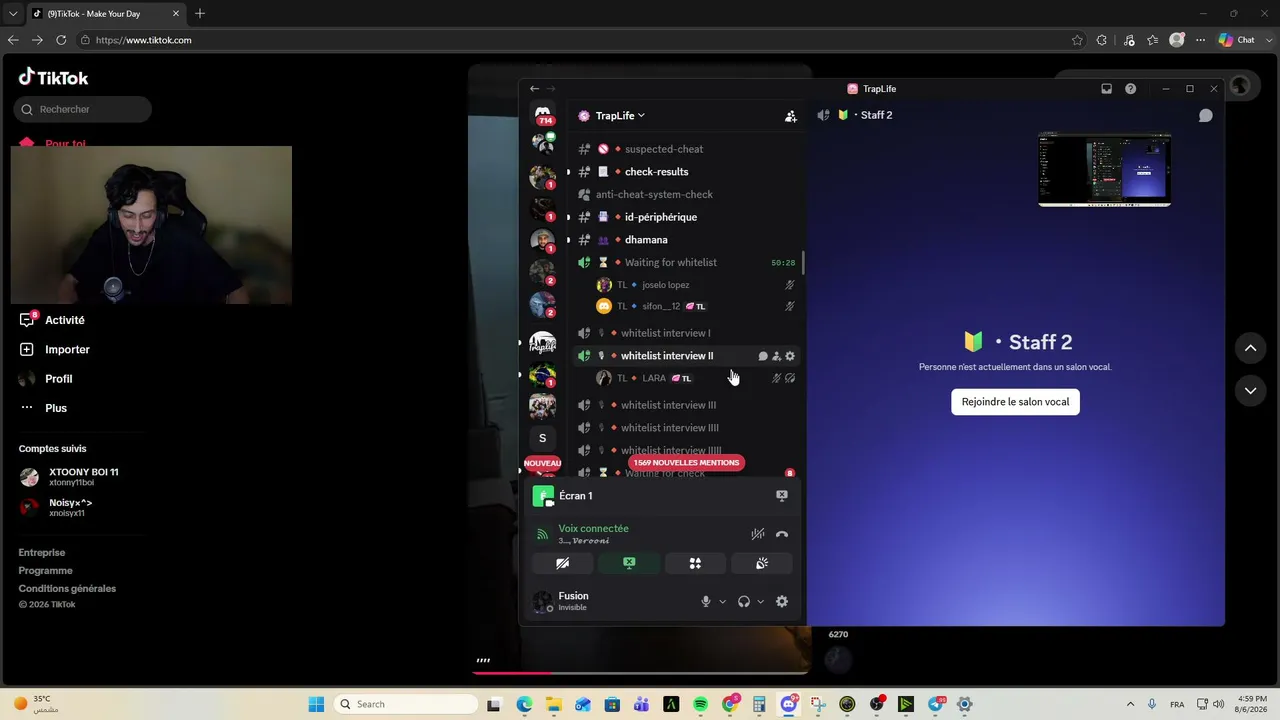Stop screen sharing via the Écran 1 icon
Image resolution: width=1280 pixels, height=720 pixels.
click(782, 495)
